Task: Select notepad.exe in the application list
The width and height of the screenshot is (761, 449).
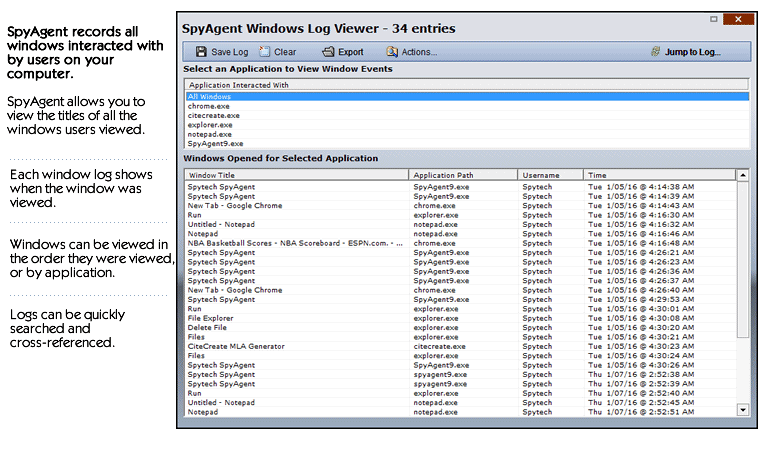Action: [x=467, y=134]
